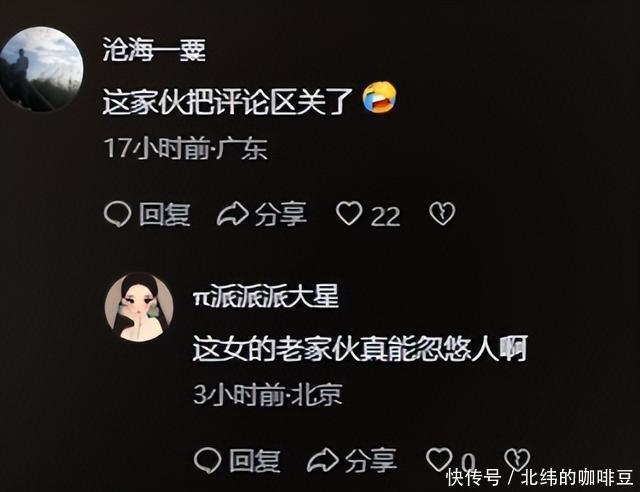The image size is (640, 492).
Task: Click share arrow icon under second comment
Action: coord(322,461)
